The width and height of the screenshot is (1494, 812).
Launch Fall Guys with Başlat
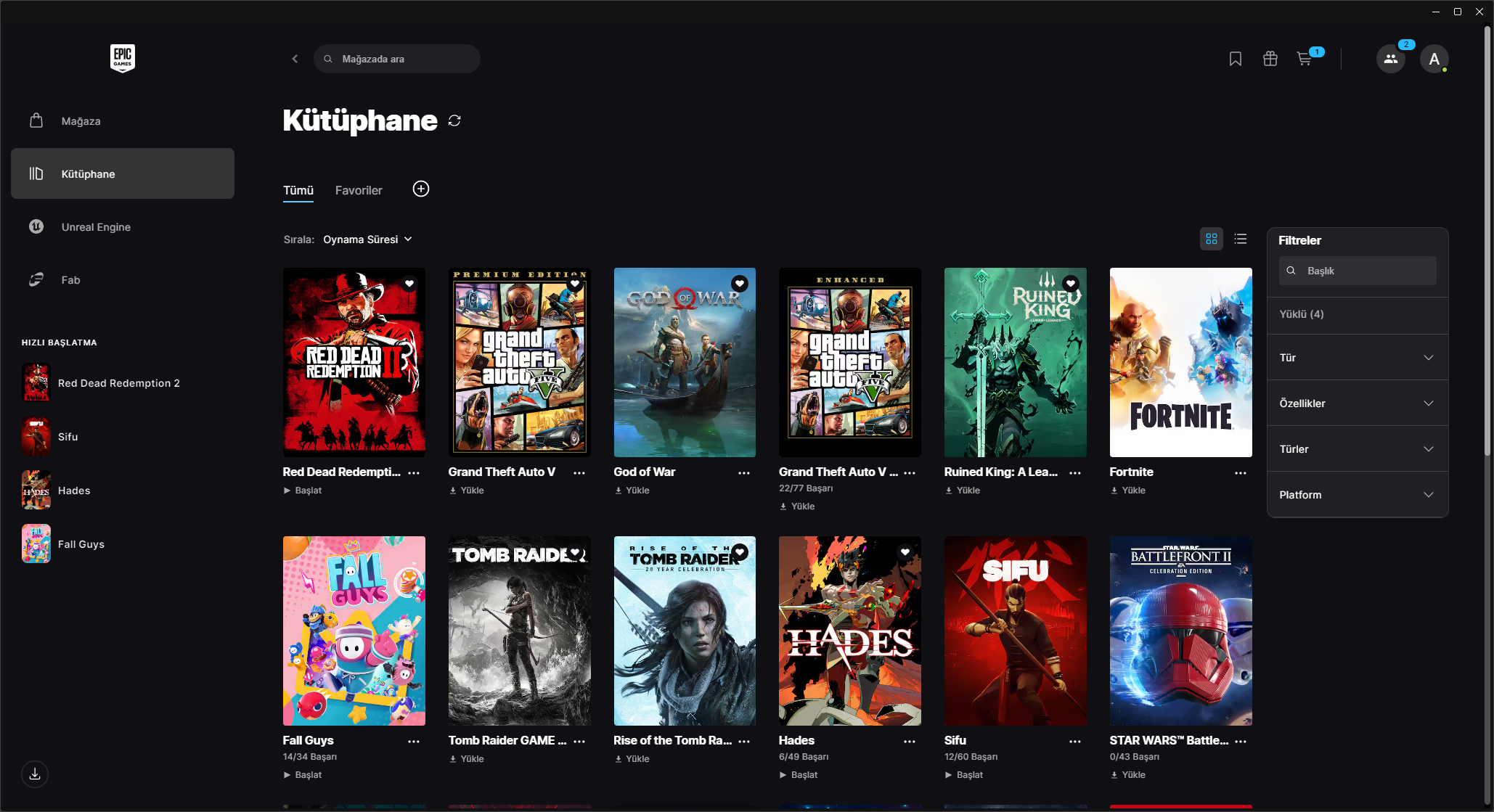[303, 775]
